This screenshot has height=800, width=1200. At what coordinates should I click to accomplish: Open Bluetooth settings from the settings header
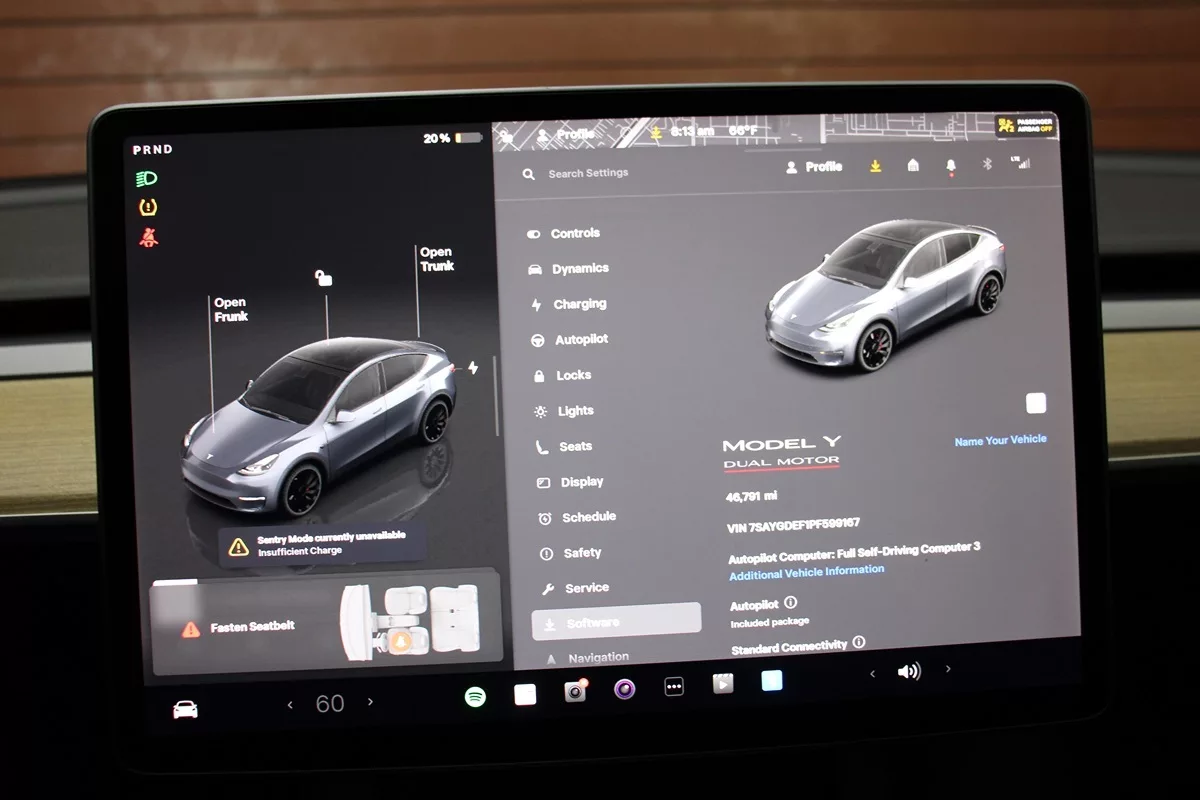click(x=986, y=164)
